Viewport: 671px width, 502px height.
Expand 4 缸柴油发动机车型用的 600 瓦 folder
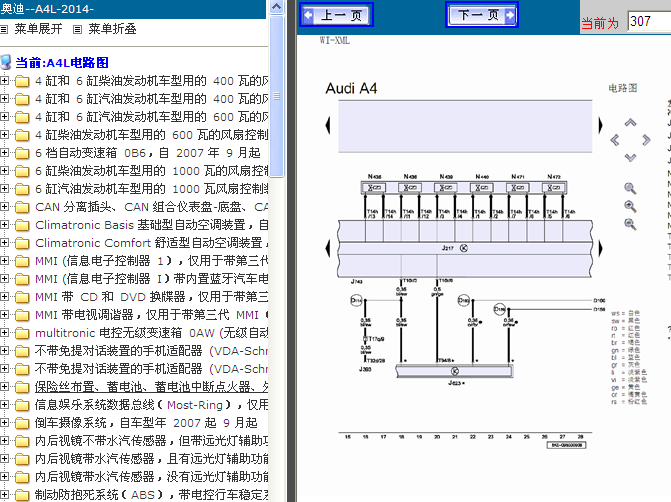[x=5, y=134]
